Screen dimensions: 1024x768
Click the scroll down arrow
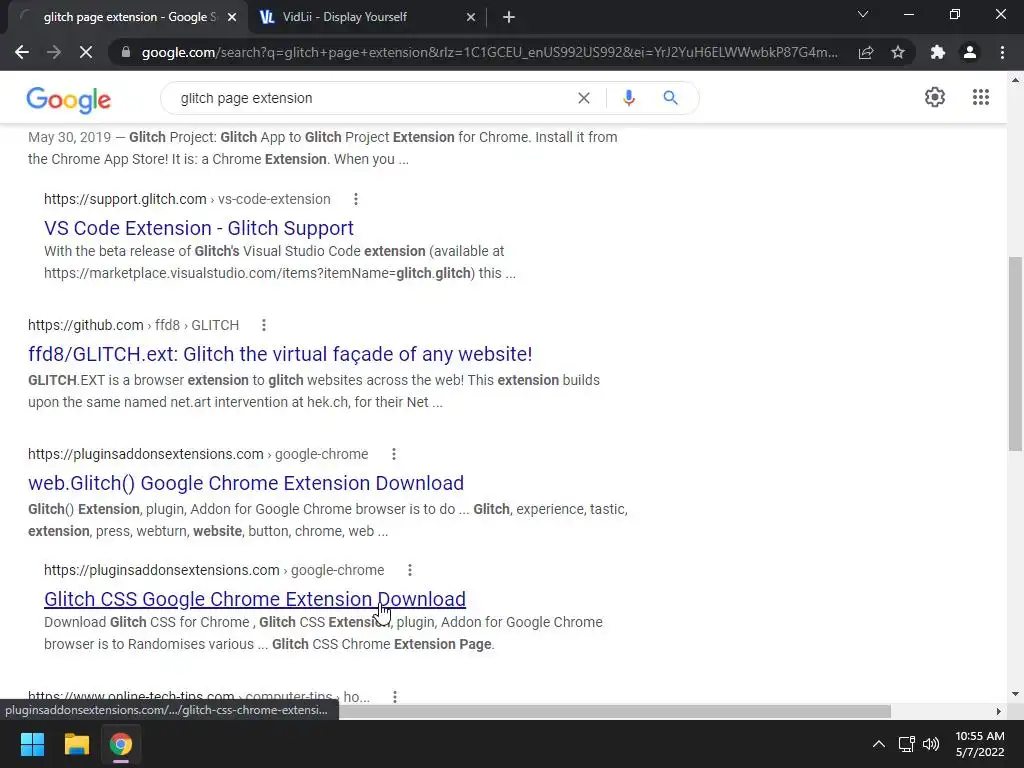pos(1015,694)
